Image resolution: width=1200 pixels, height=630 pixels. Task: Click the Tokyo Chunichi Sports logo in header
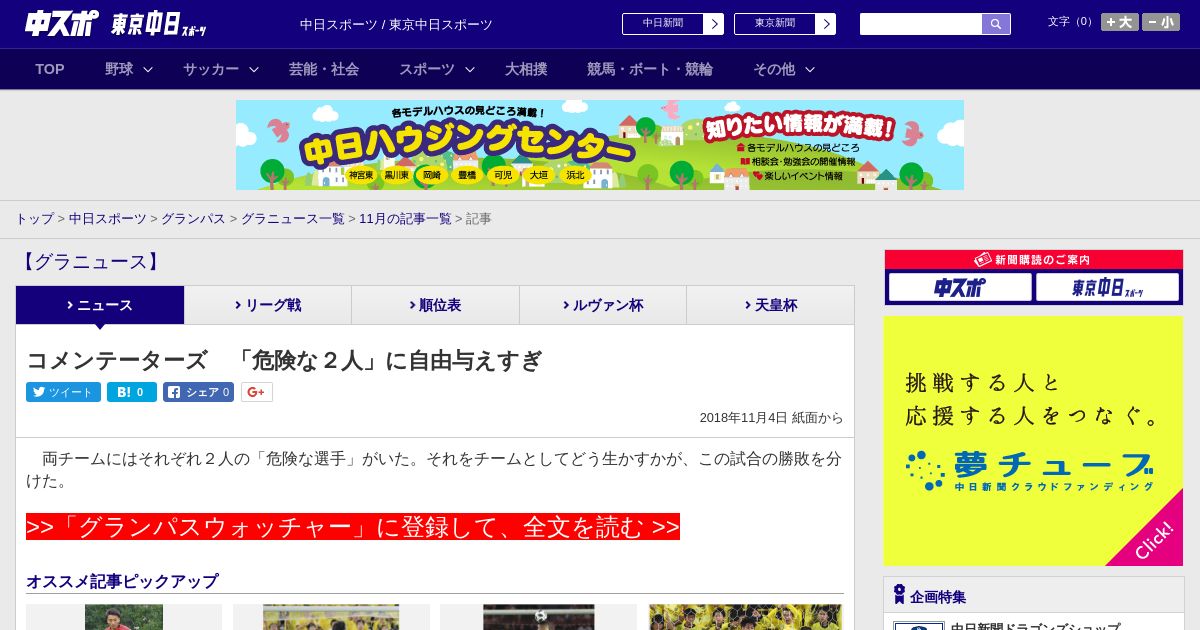159,24
